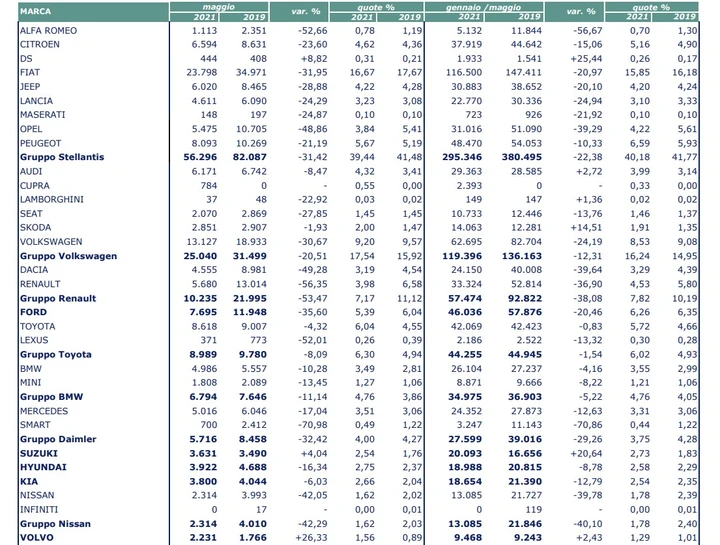Select the AUDI brand name
Viewport: 720px width, 545px height.
coord(31,171)
